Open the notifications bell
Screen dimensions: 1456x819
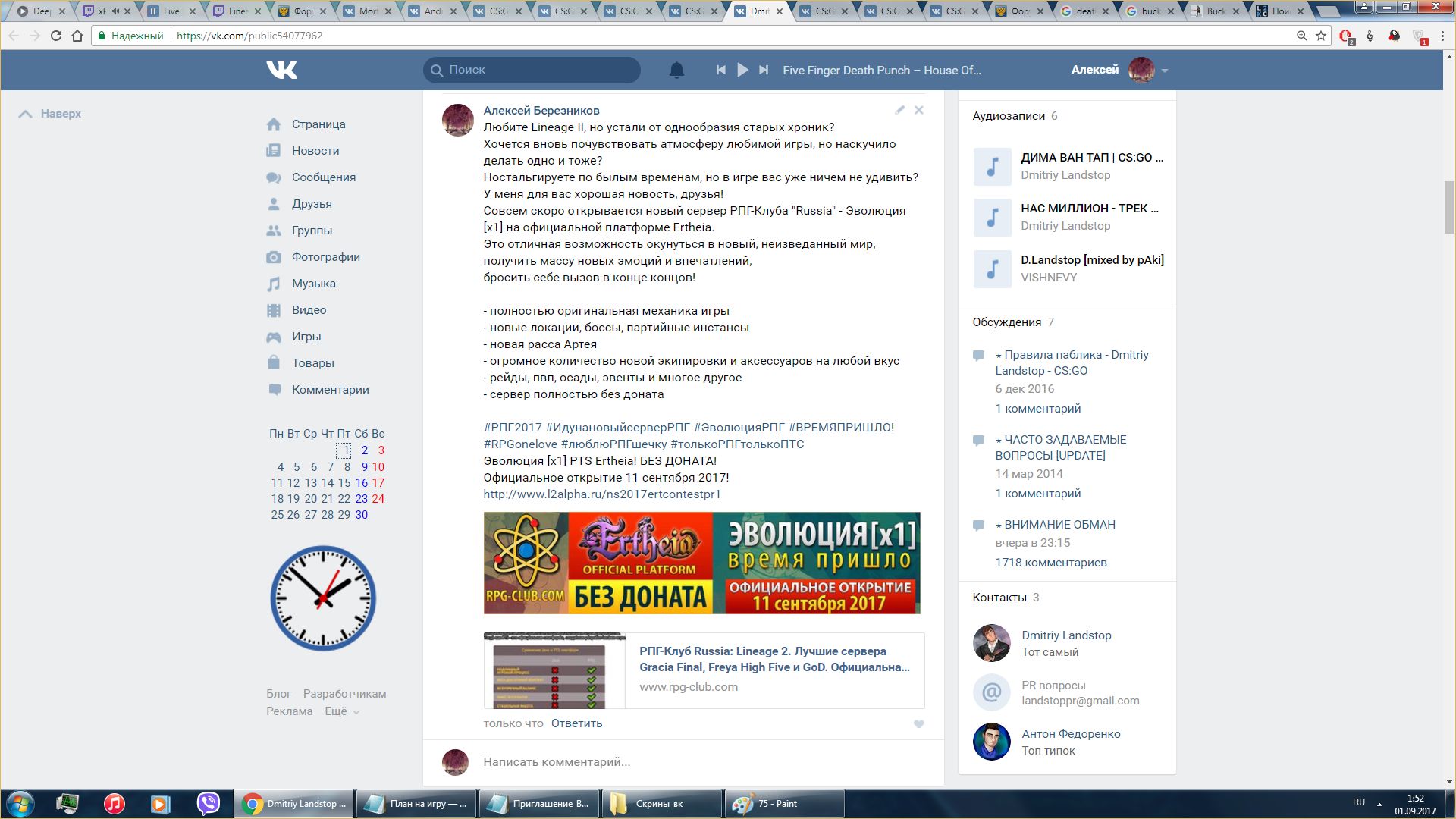coord(676,70)
